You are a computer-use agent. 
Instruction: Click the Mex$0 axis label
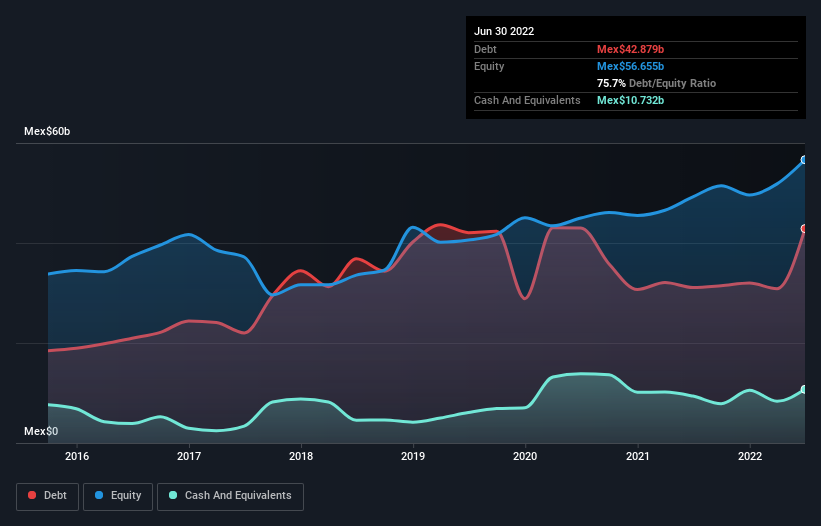(41, 431)
